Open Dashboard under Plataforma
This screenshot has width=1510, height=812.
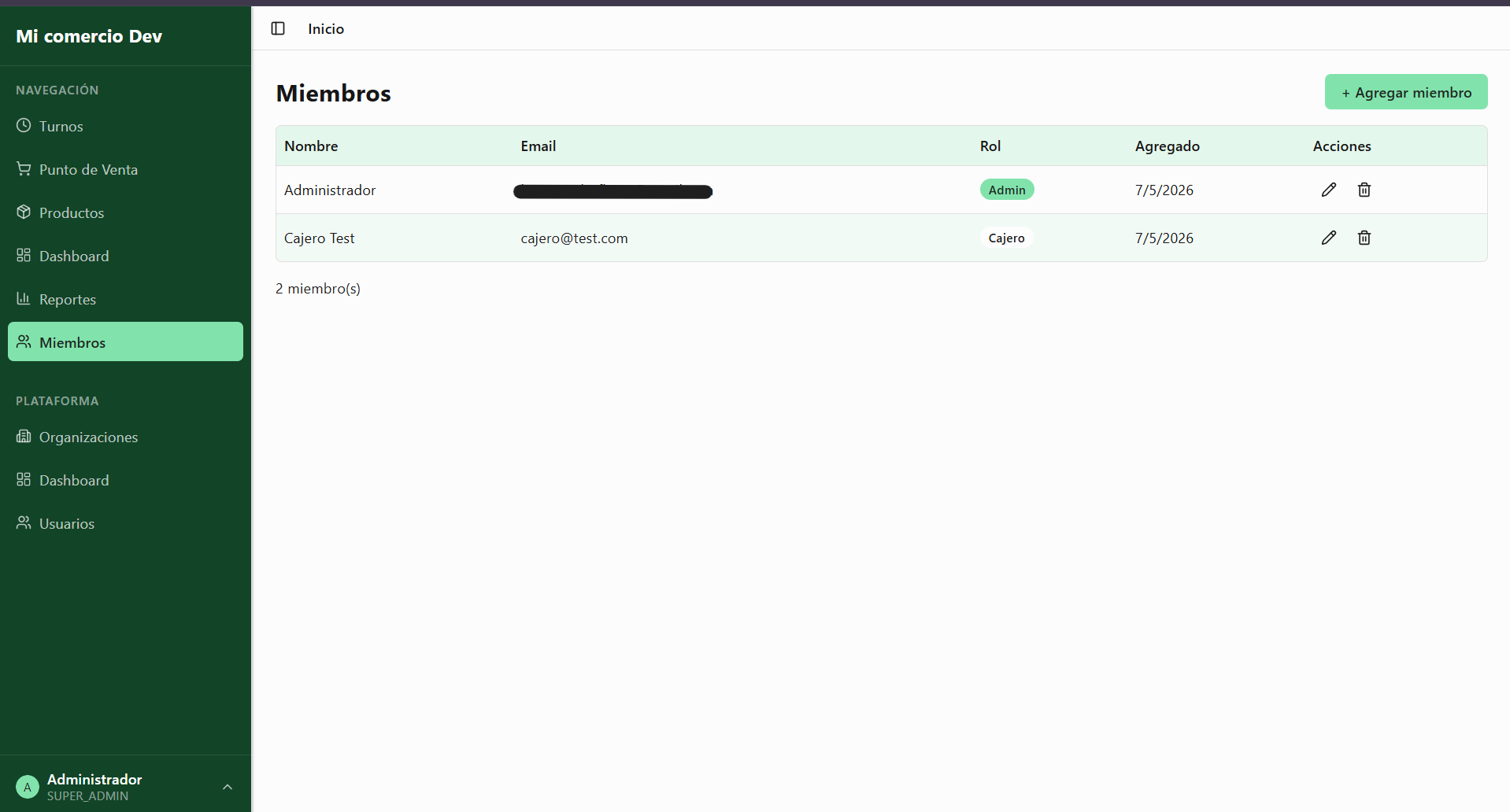point(125,480)
